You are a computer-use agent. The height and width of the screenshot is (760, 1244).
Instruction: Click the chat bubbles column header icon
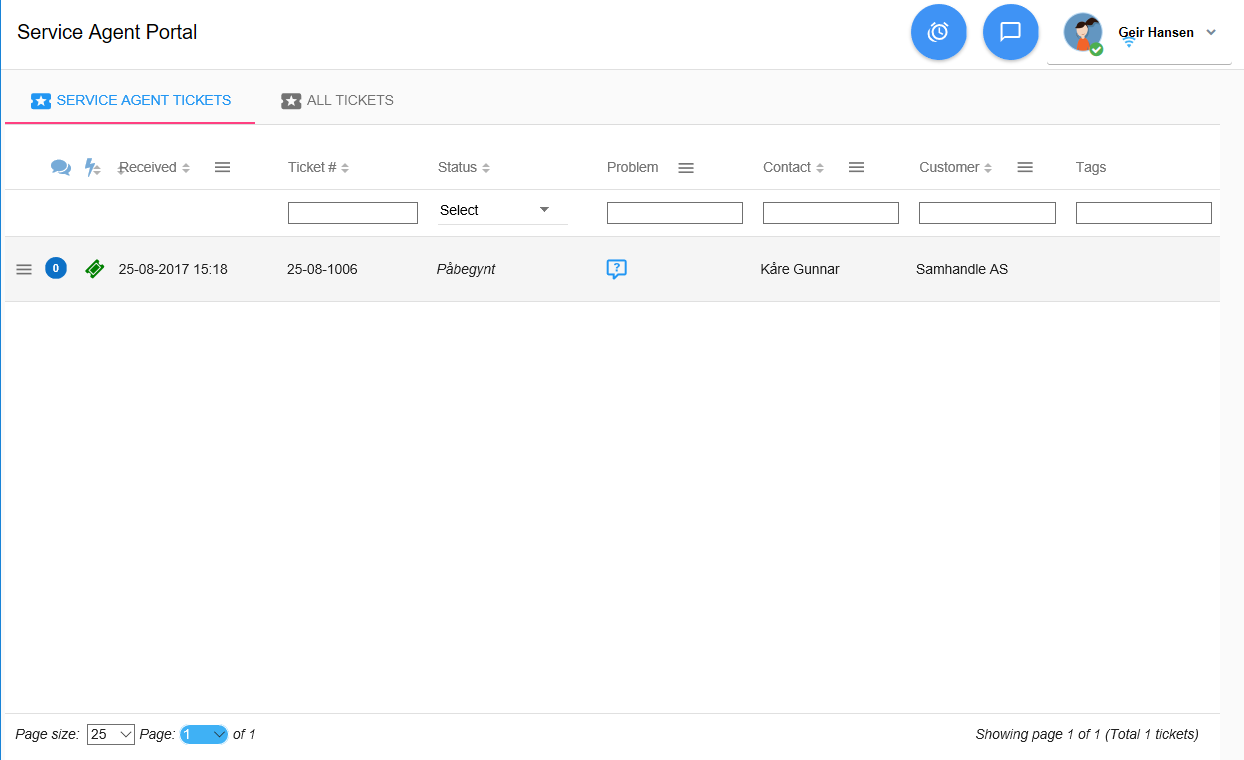pos(61,168)
